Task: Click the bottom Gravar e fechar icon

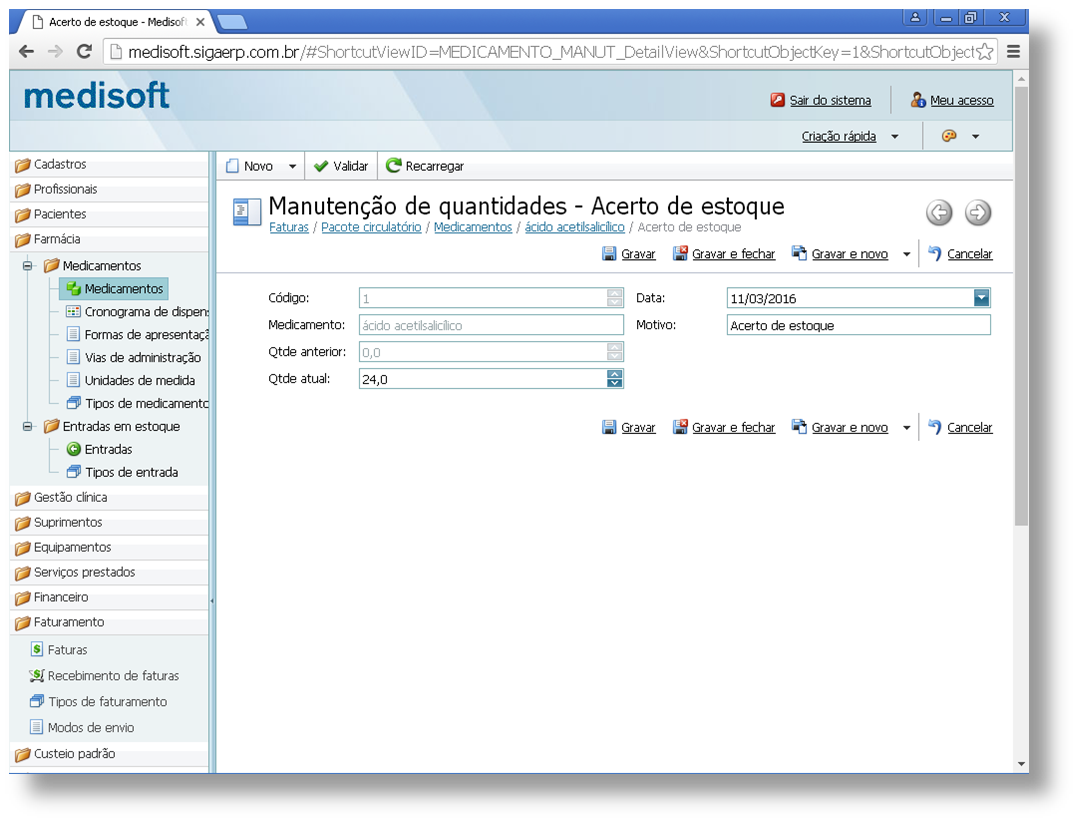Action: (680, 427)
